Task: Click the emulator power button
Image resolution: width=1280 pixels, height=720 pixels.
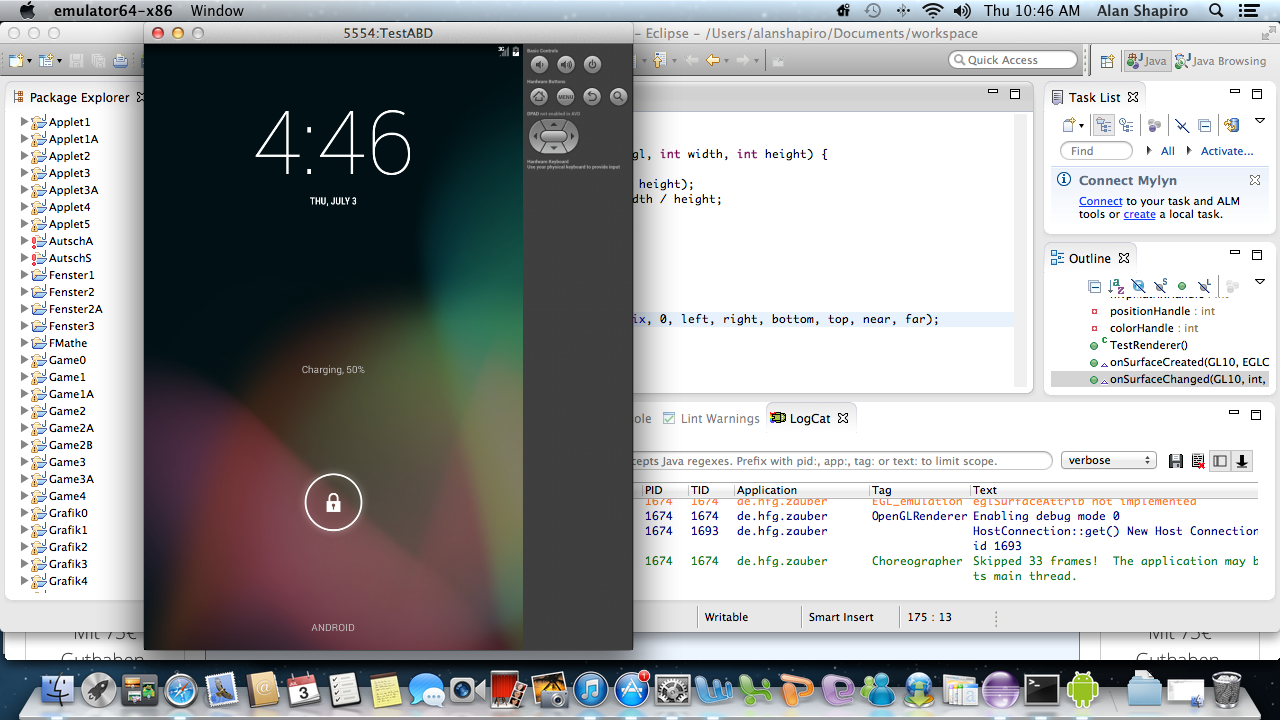Action: [x=592, y=65]
